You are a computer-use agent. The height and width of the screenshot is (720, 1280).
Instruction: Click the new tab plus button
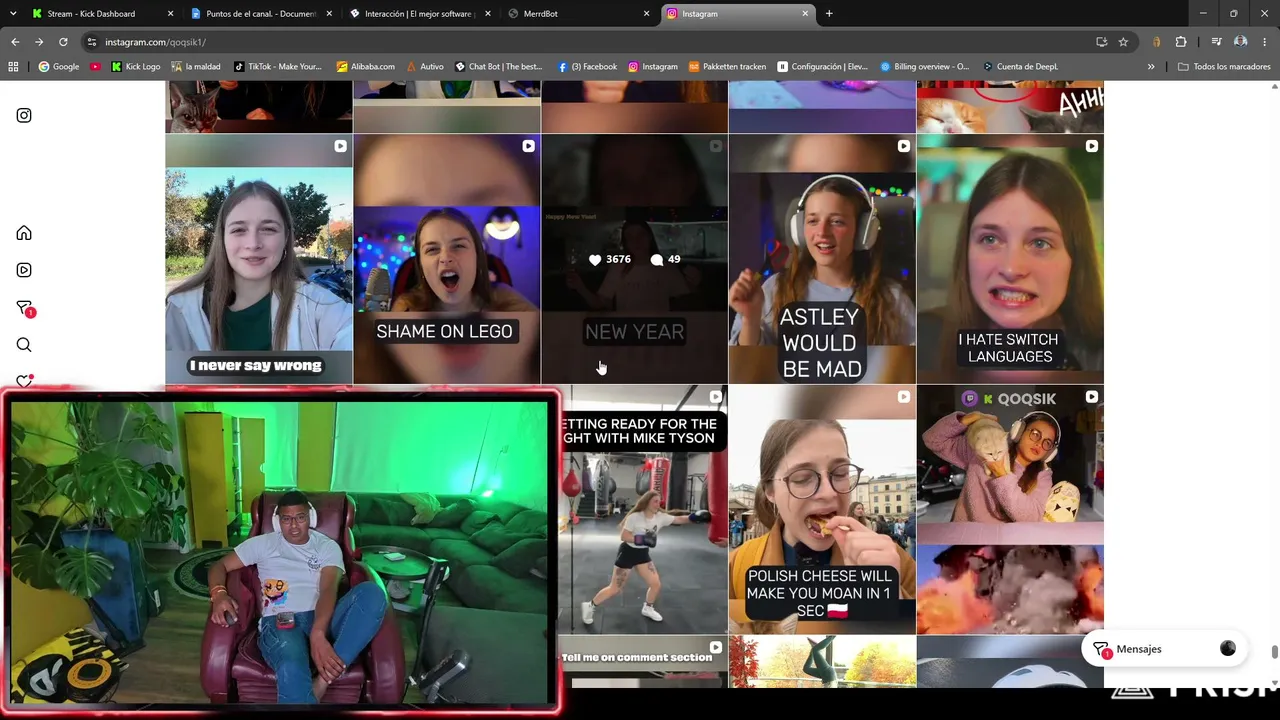[829, 14]
